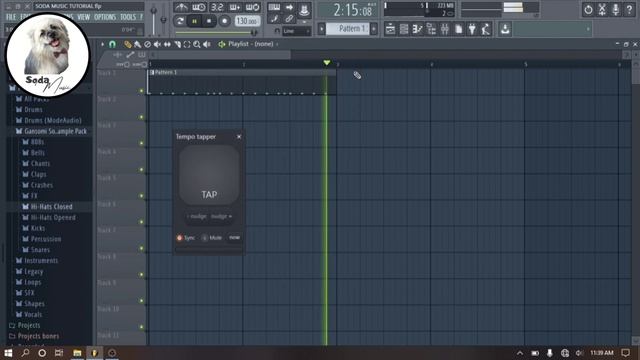640x360 pixels.
Task: Click the project picker document icon
Action: coord(458,29)
